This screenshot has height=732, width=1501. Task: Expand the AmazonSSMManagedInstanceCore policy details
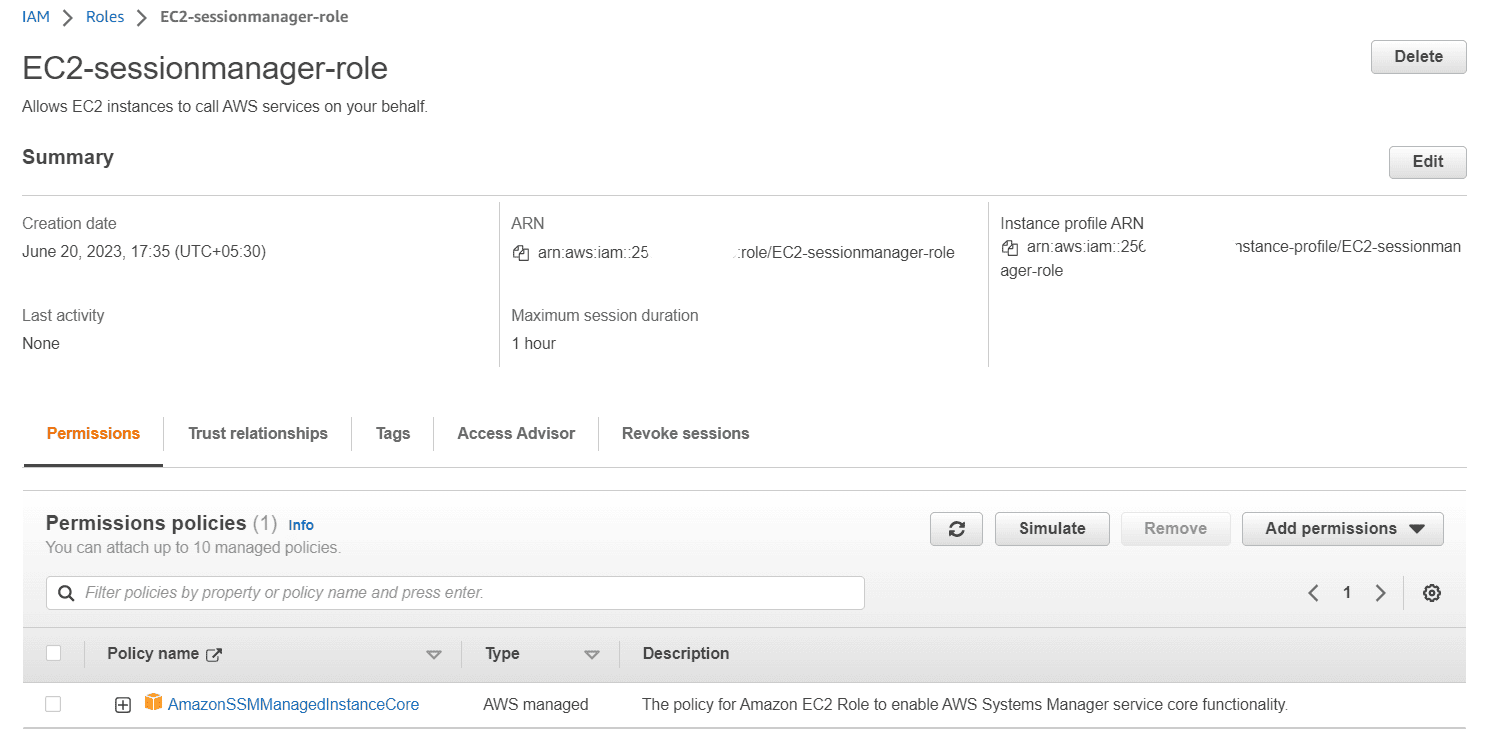coord(122,705)
